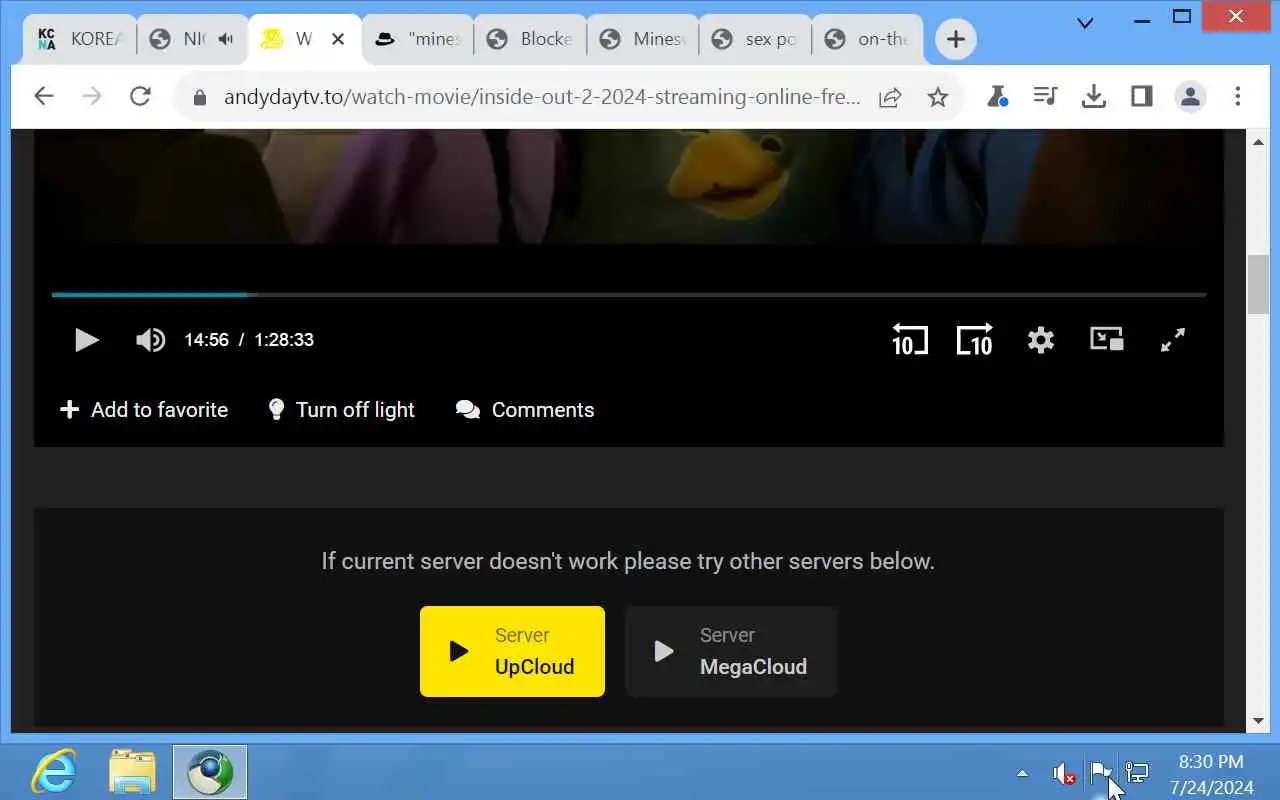Switch to the KOREA tab
Screen dimensions: 1280x800
click(x=78, y=39)
